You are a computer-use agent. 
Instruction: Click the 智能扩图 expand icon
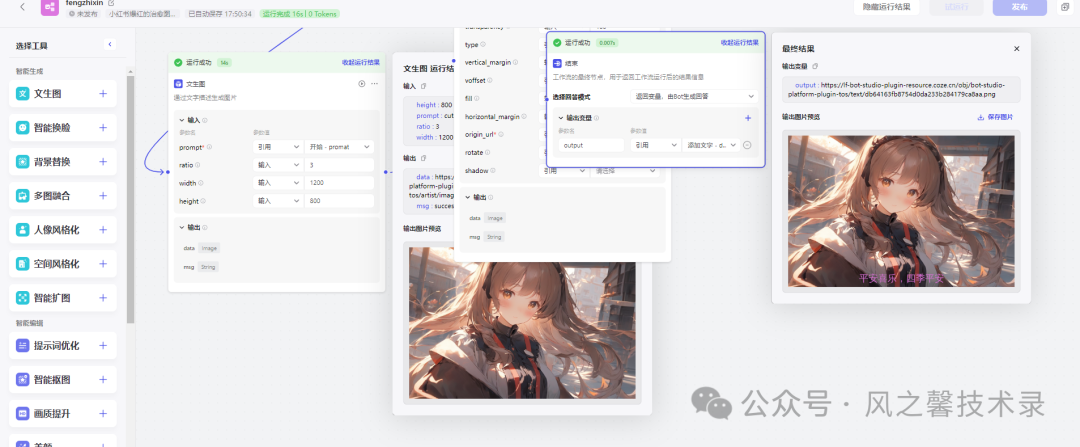click(x=23, y=298)
